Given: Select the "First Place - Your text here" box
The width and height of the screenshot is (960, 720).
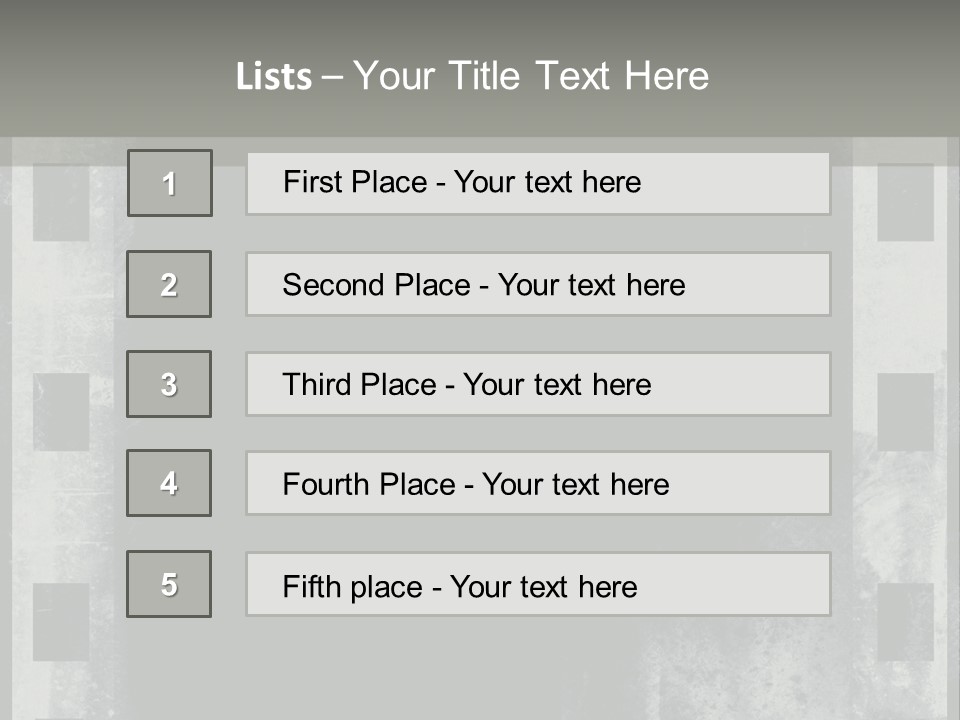Looking at the screenshot, I should pos(538,183).
